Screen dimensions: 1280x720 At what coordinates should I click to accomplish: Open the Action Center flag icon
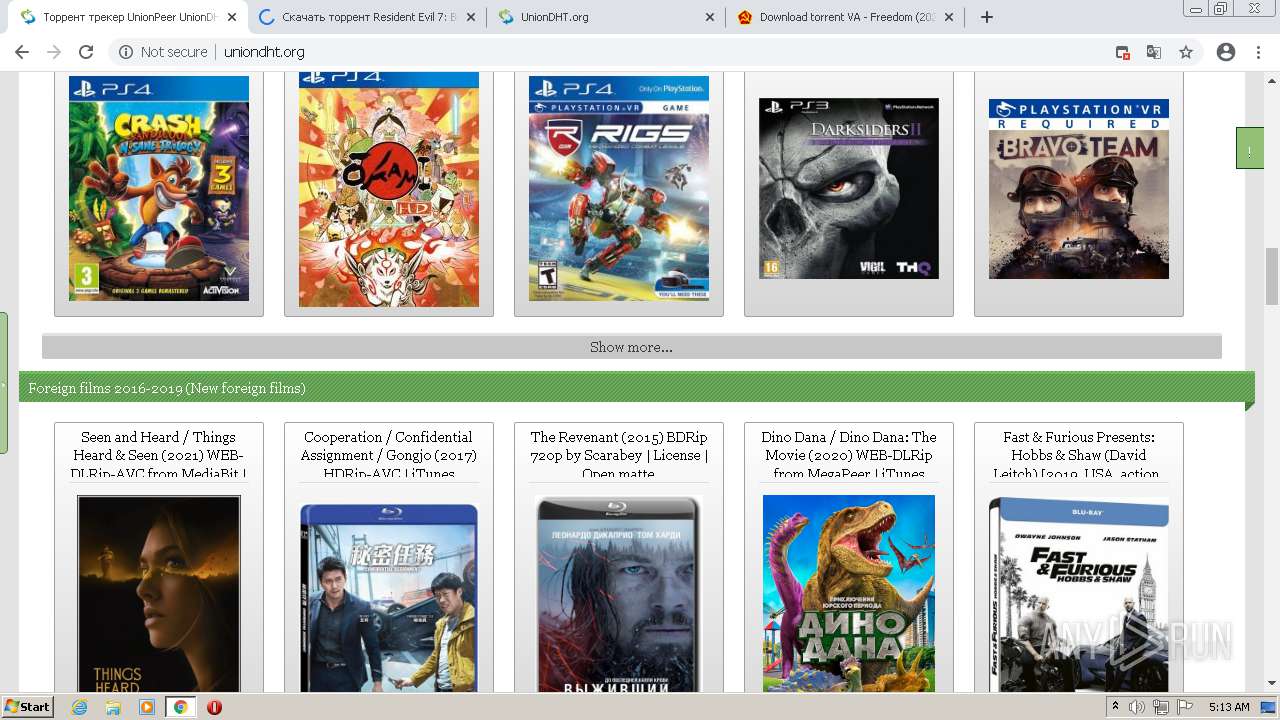[x=1185, y=707]
